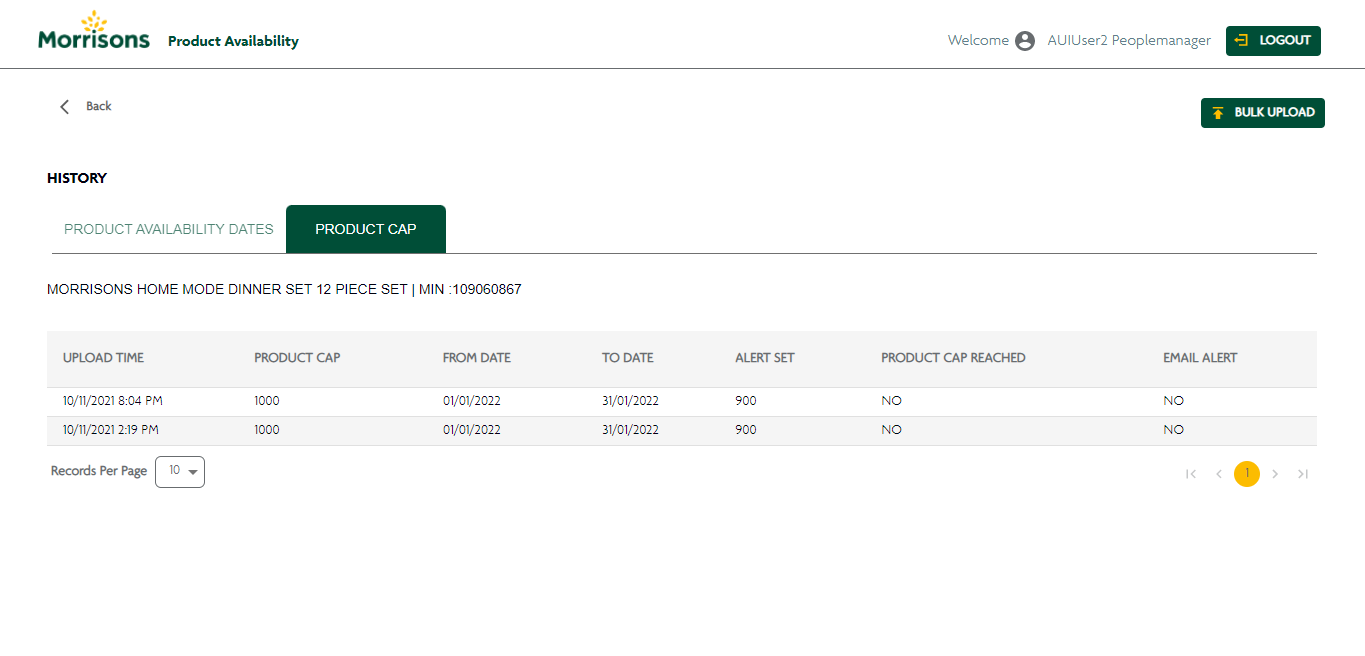Go to previous page of records
Screen dimensions: 1365x656
[x=1219, y=474]
